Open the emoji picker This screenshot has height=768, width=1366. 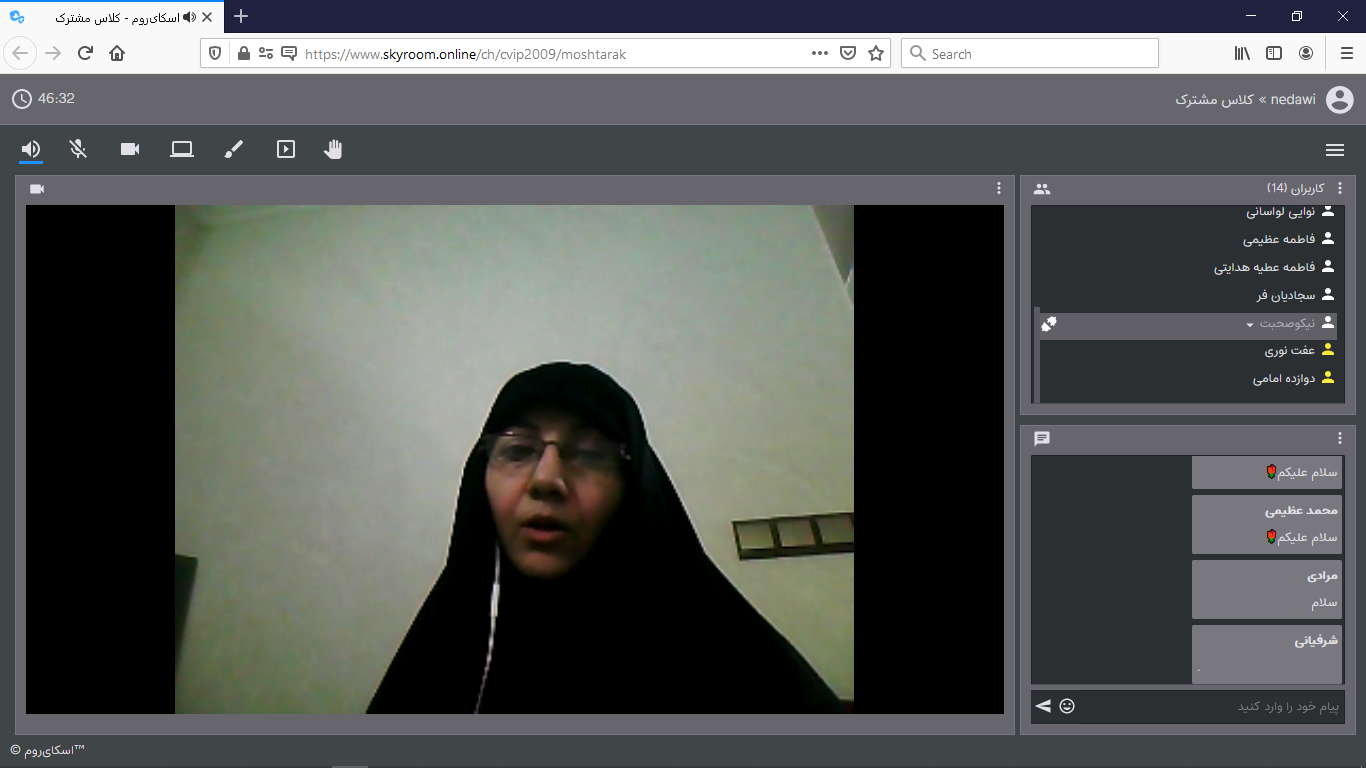pyautogui.click(x=1067, y=706)
